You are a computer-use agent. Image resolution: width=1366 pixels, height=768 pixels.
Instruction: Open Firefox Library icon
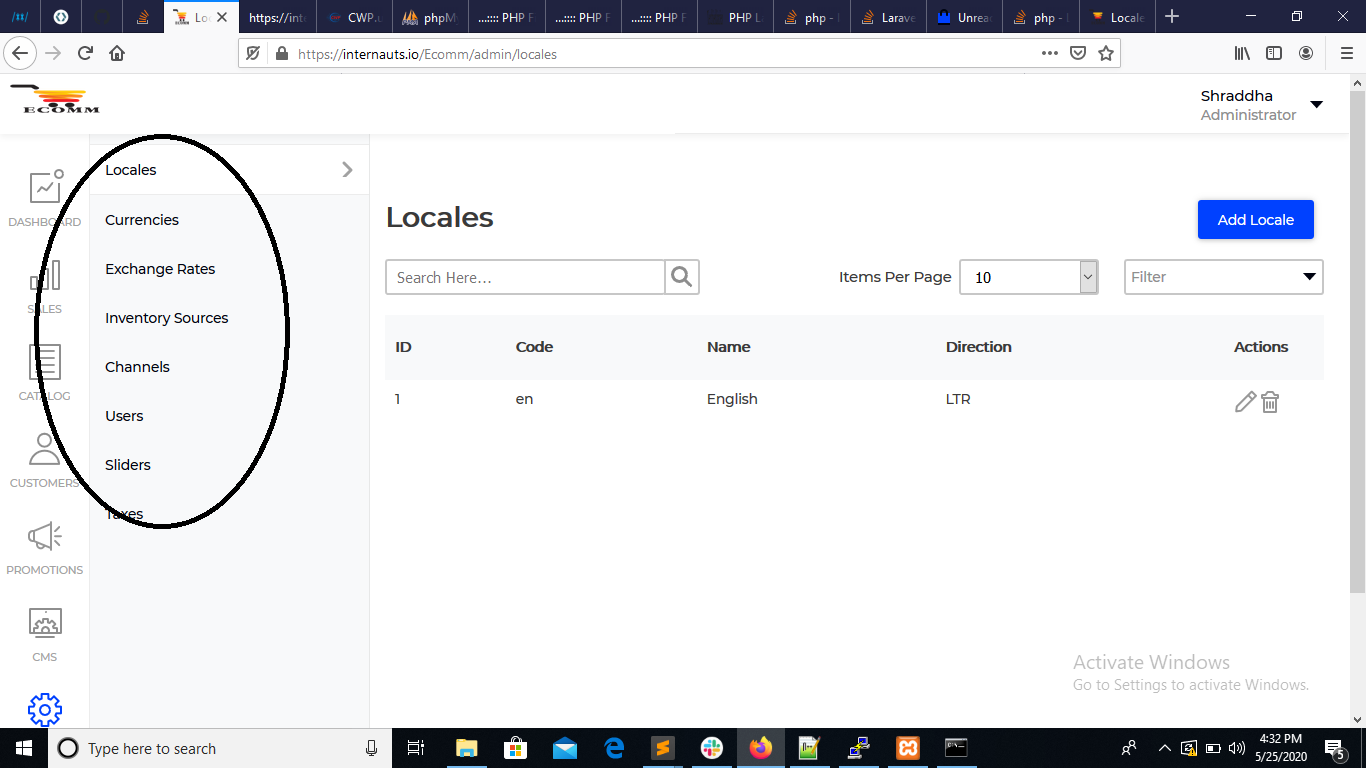[x=1242, y=53]
